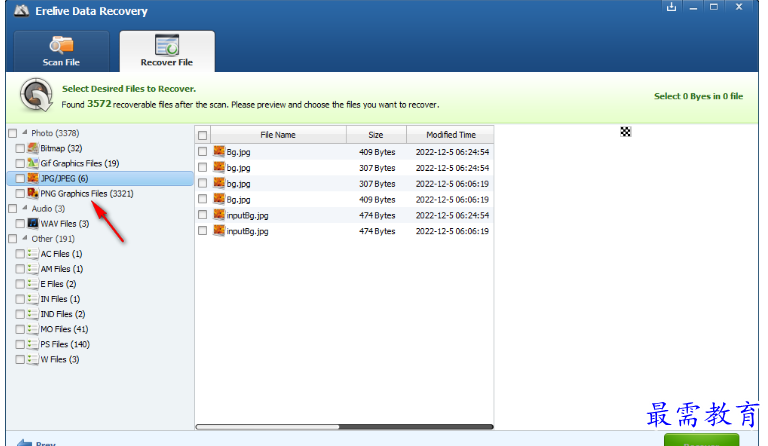Check the PNG Graphics Files checkbox

click(x=20, y=194)
